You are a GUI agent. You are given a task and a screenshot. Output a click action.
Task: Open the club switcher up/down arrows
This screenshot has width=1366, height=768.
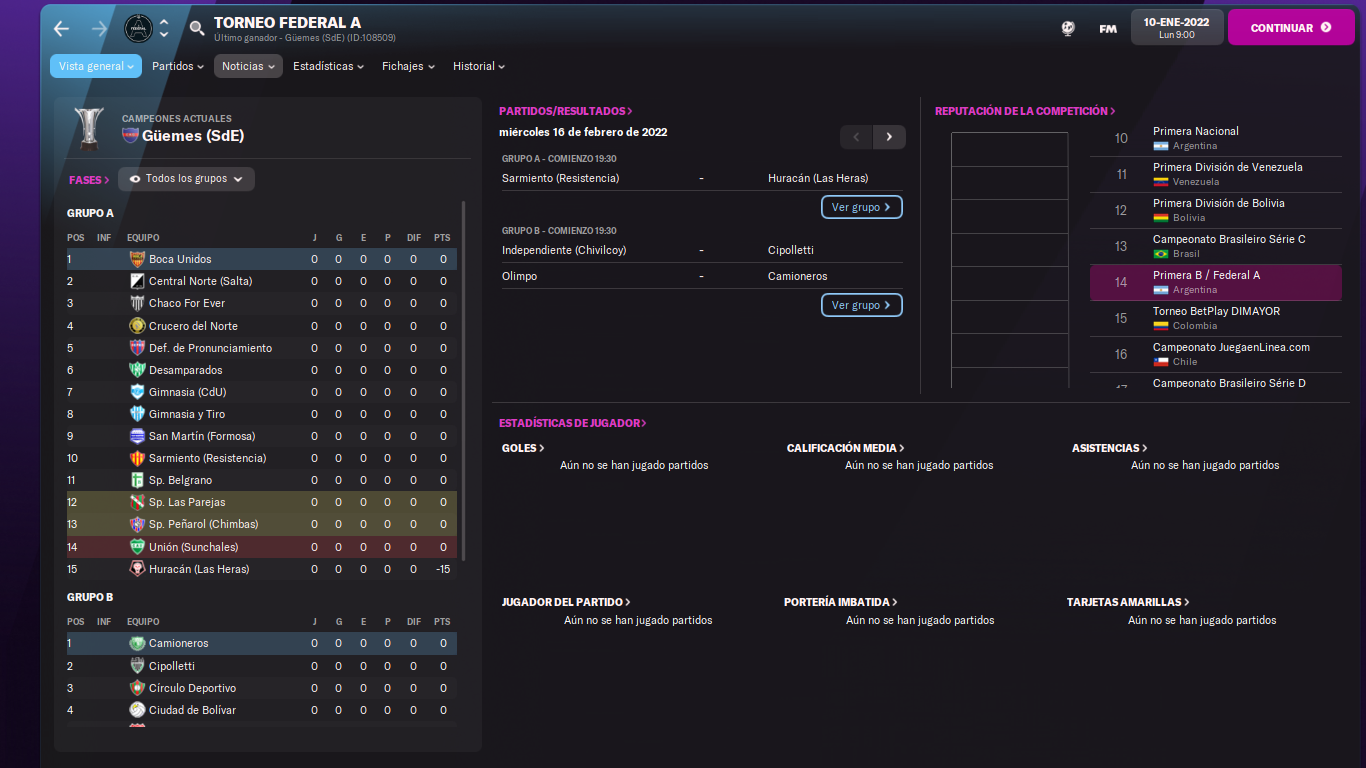point(164,28)
